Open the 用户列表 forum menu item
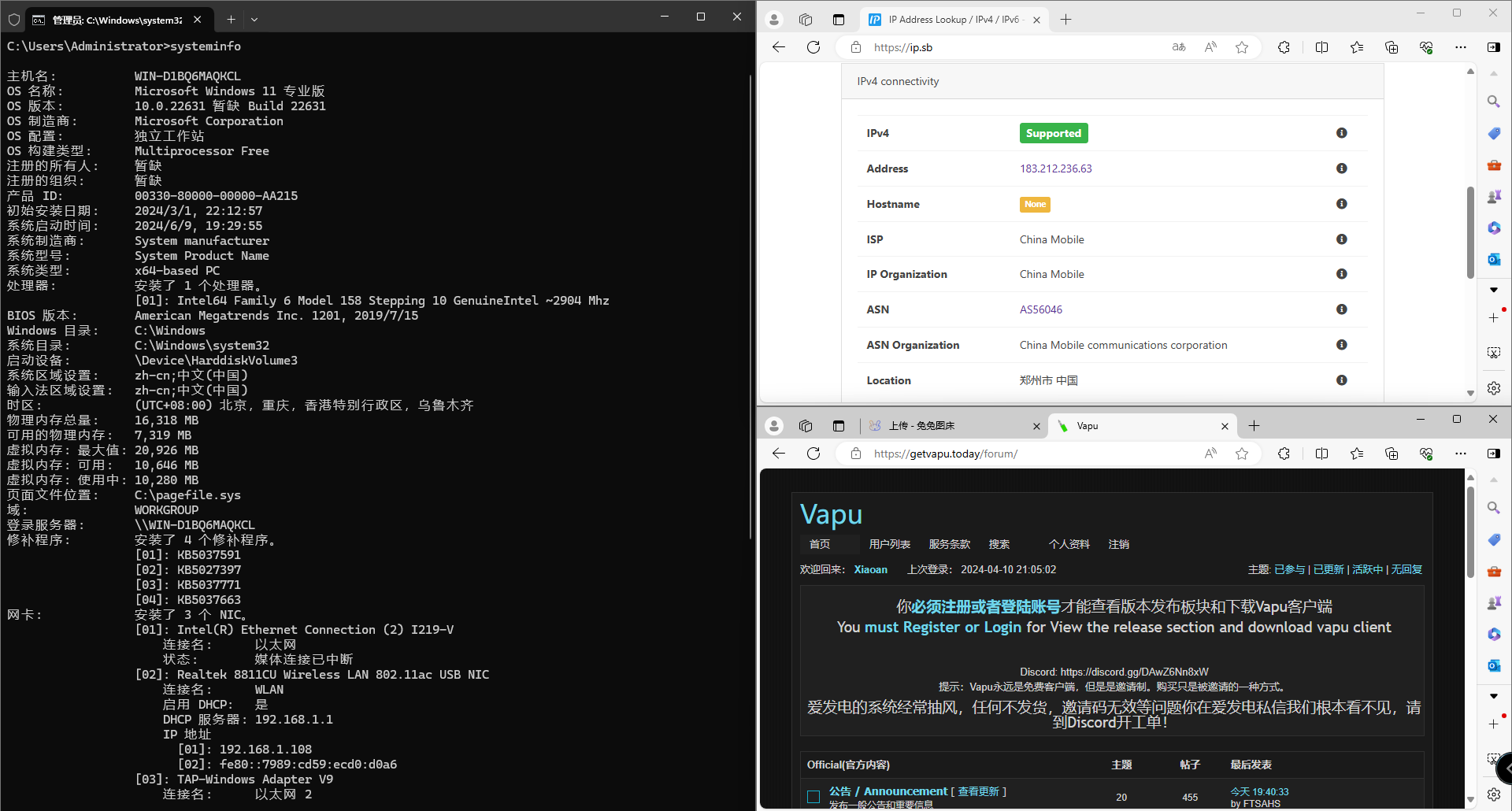1512x811 pixels. coord(890,544)
